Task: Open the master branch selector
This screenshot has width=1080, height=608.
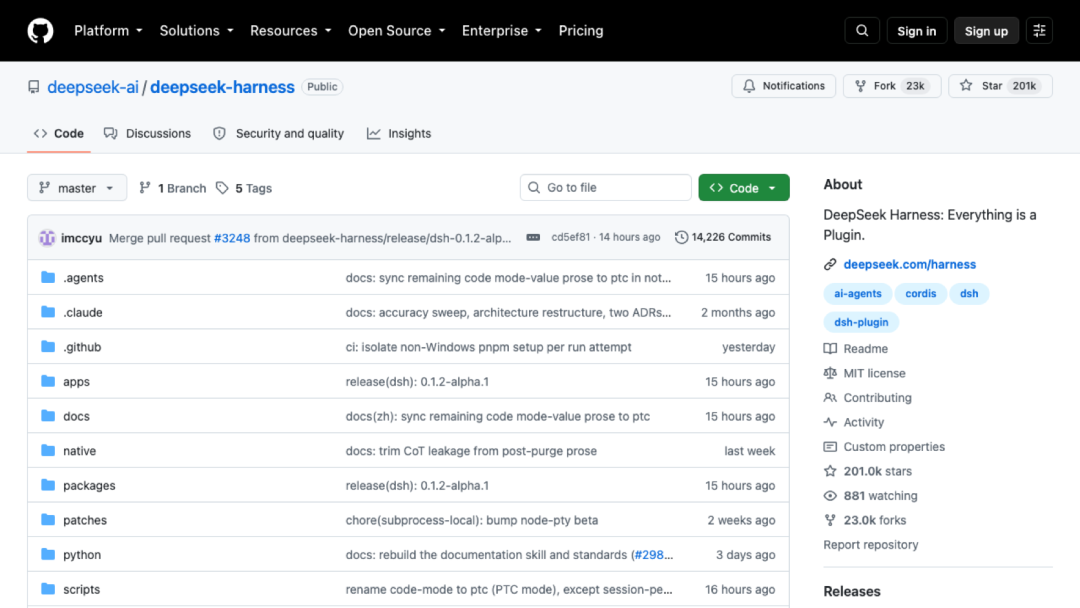Action: (x=77, y=188)
